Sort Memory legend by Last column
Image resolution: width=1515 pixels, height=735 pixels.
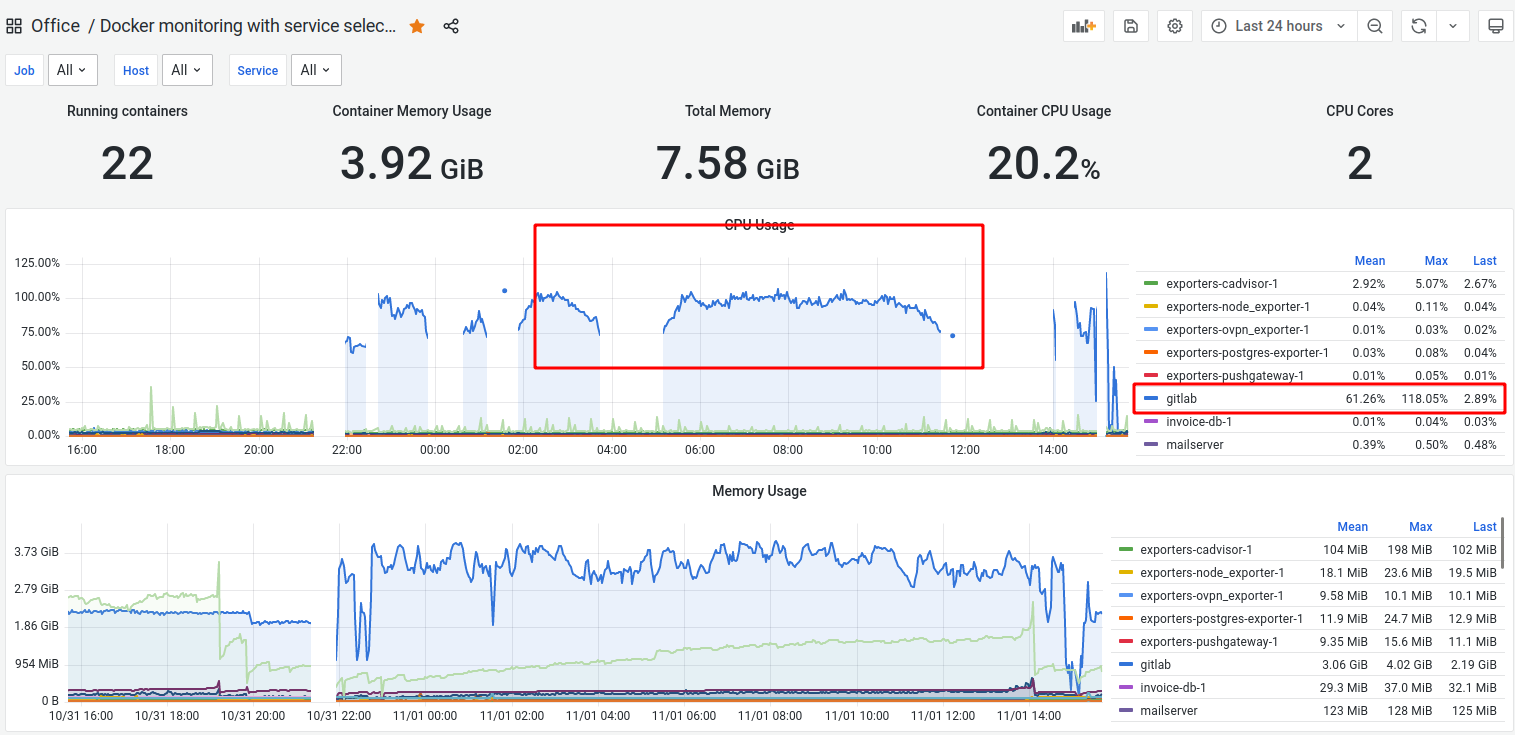click(x=1485, y=527)
